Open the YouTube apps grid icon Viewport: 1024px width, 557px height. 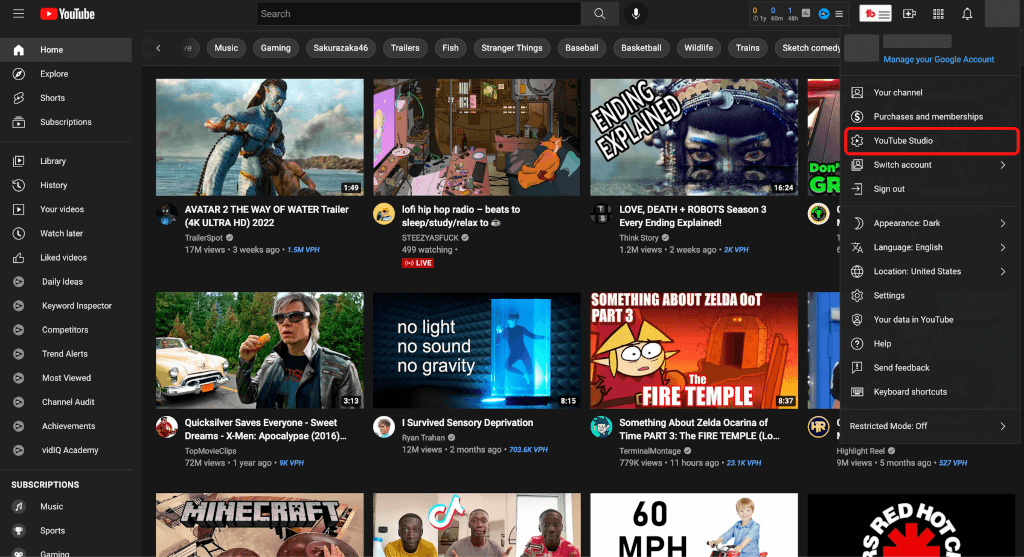pyautogui.click(x=938, y=14)
